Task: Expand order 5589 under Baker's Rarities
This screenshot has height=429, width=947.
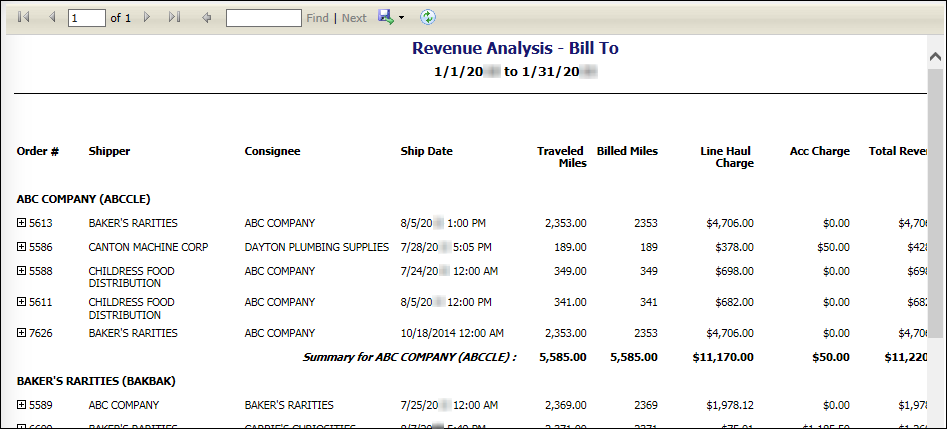Action: [x=22, y=405]
